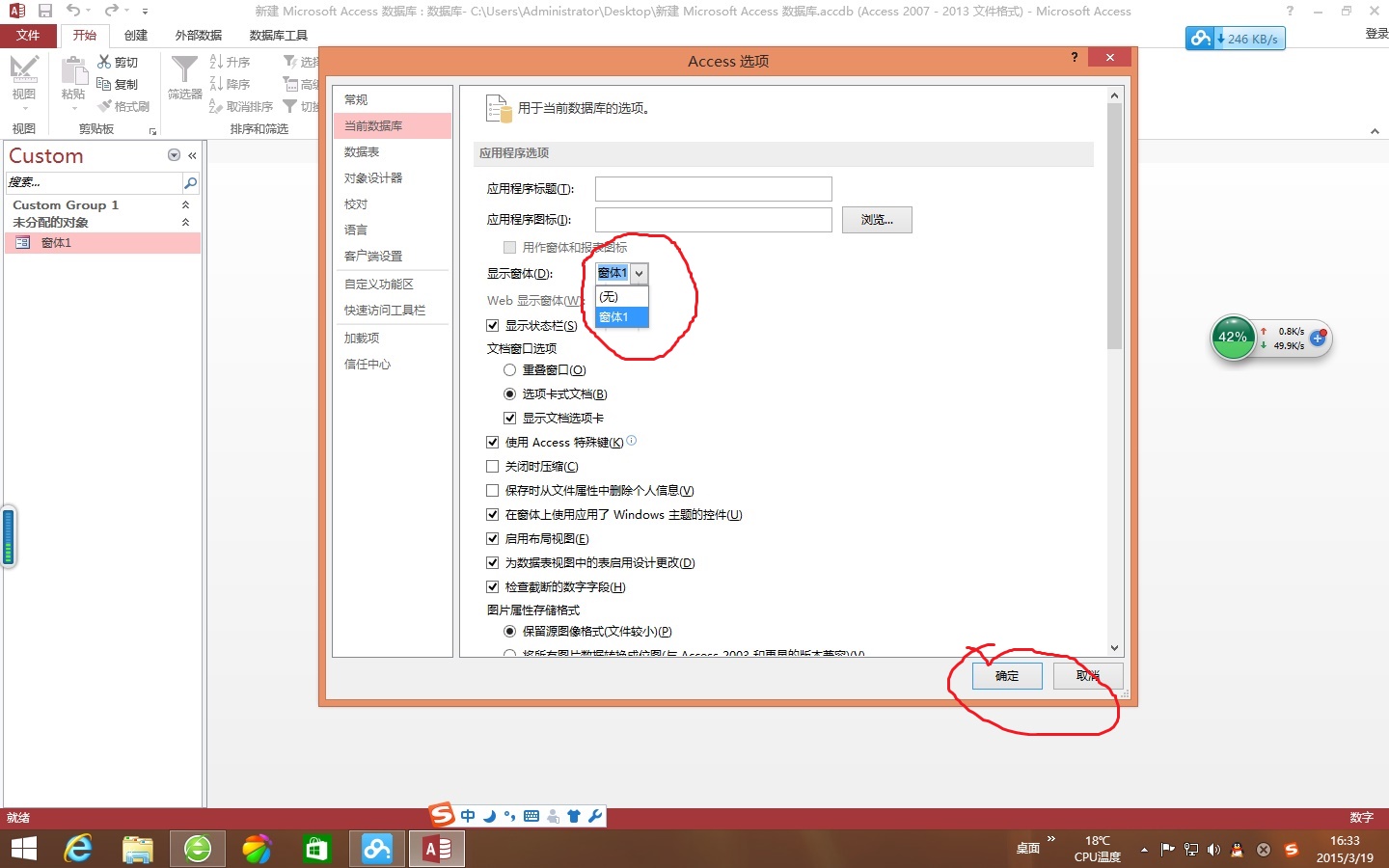Click the Cut (剪切) scissors icon

point(104,62)
